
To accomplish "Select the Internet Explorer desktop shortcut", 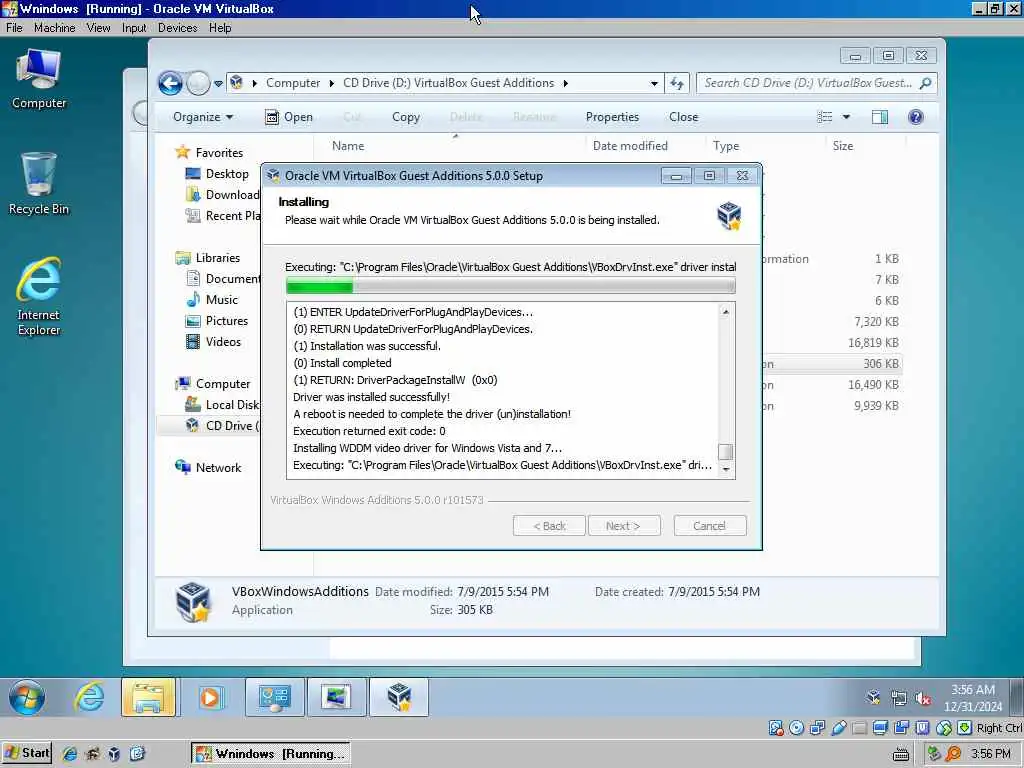I will [39, 296].
